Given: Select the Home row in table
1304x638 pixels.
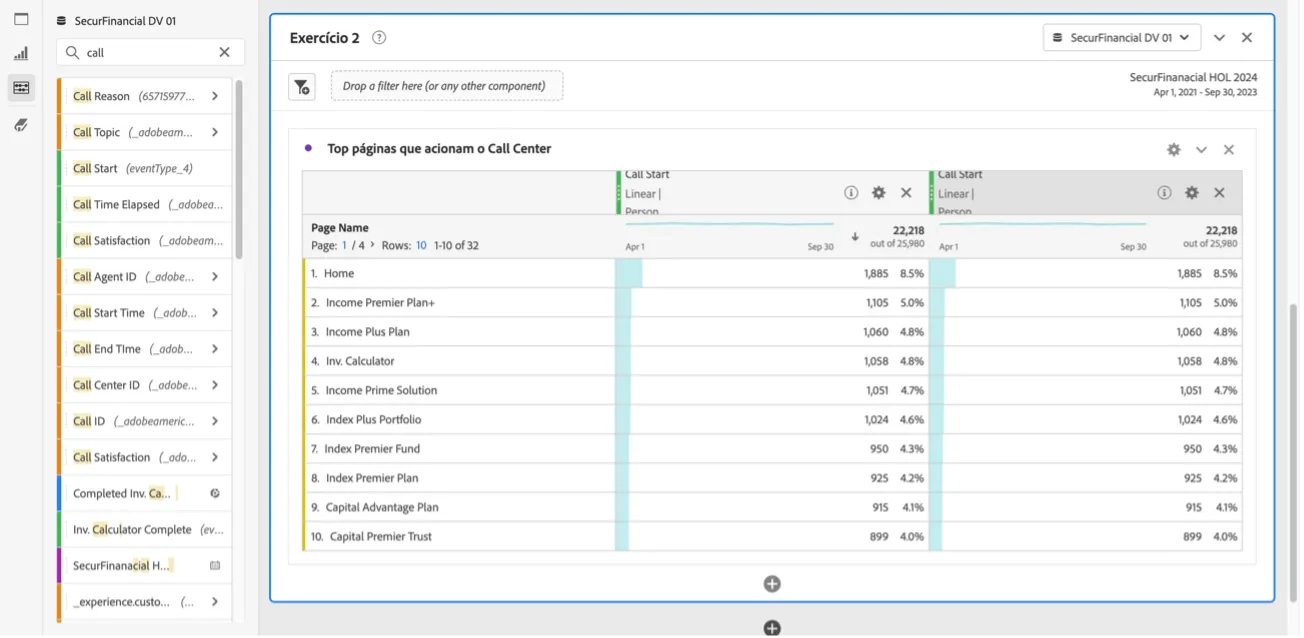Looking at the screenshot, I should [772, 274].
